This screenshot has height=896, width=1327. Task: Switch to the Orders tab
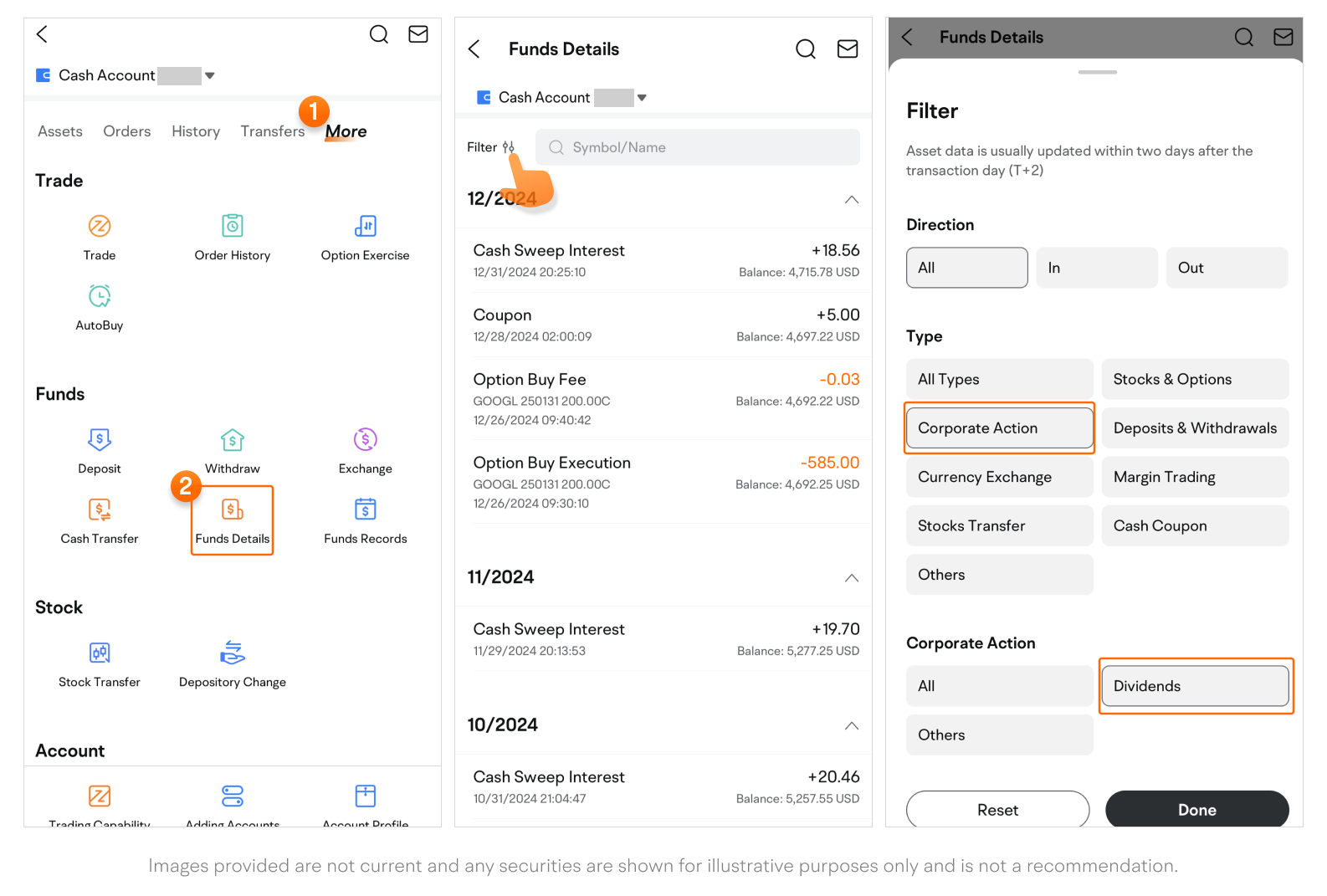127,131
